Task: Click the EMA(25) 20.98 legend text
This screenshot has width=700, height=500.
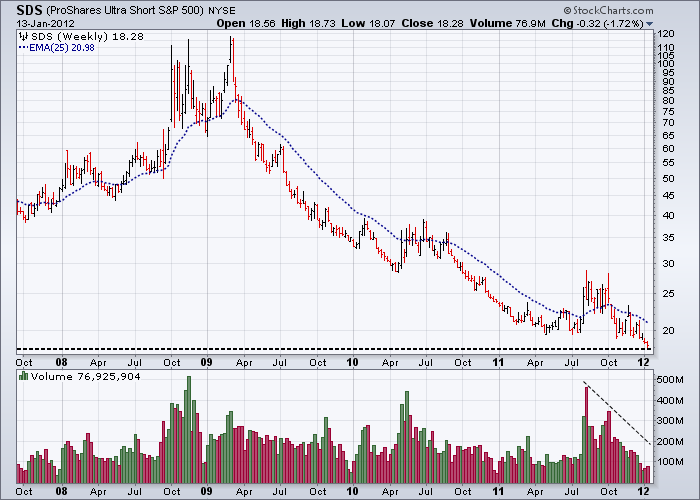Action: (x=62, y=48)
